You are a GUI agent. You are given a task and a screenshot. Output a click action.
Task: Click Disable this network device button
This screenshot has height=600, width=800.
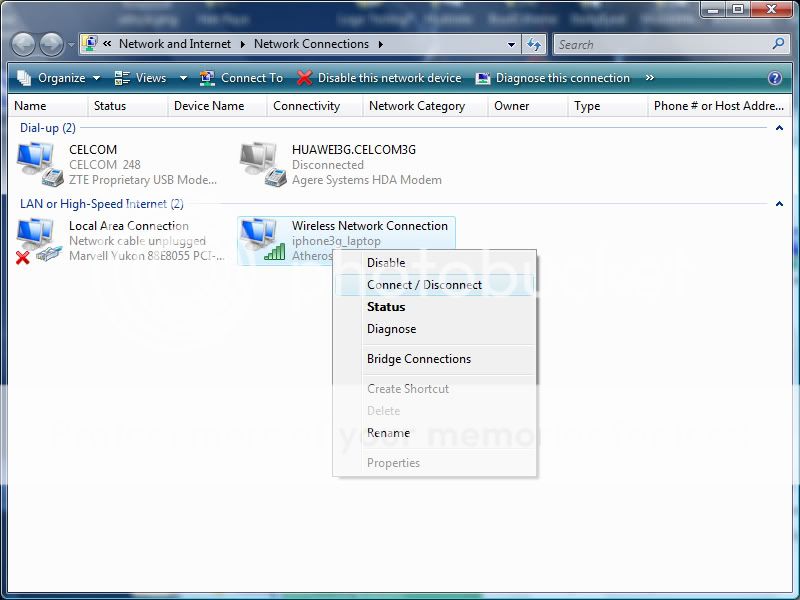379,78
